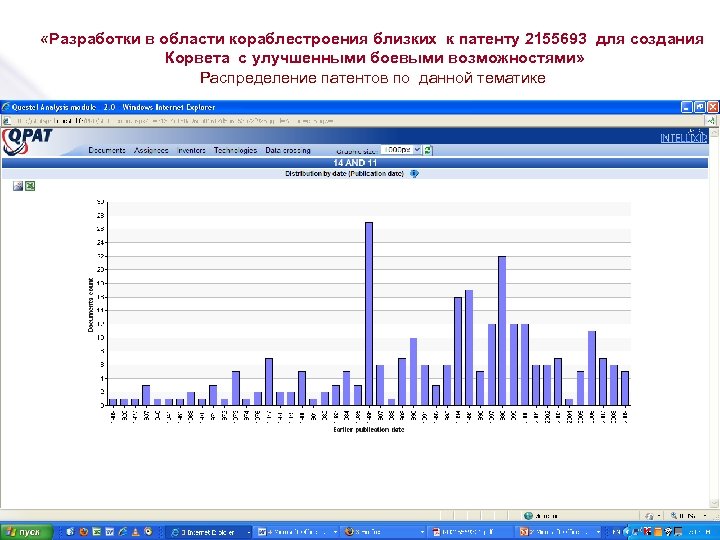Click the Intellixir logo link
Viewport: 720px width, 540px height.
[x=683, y=137]
